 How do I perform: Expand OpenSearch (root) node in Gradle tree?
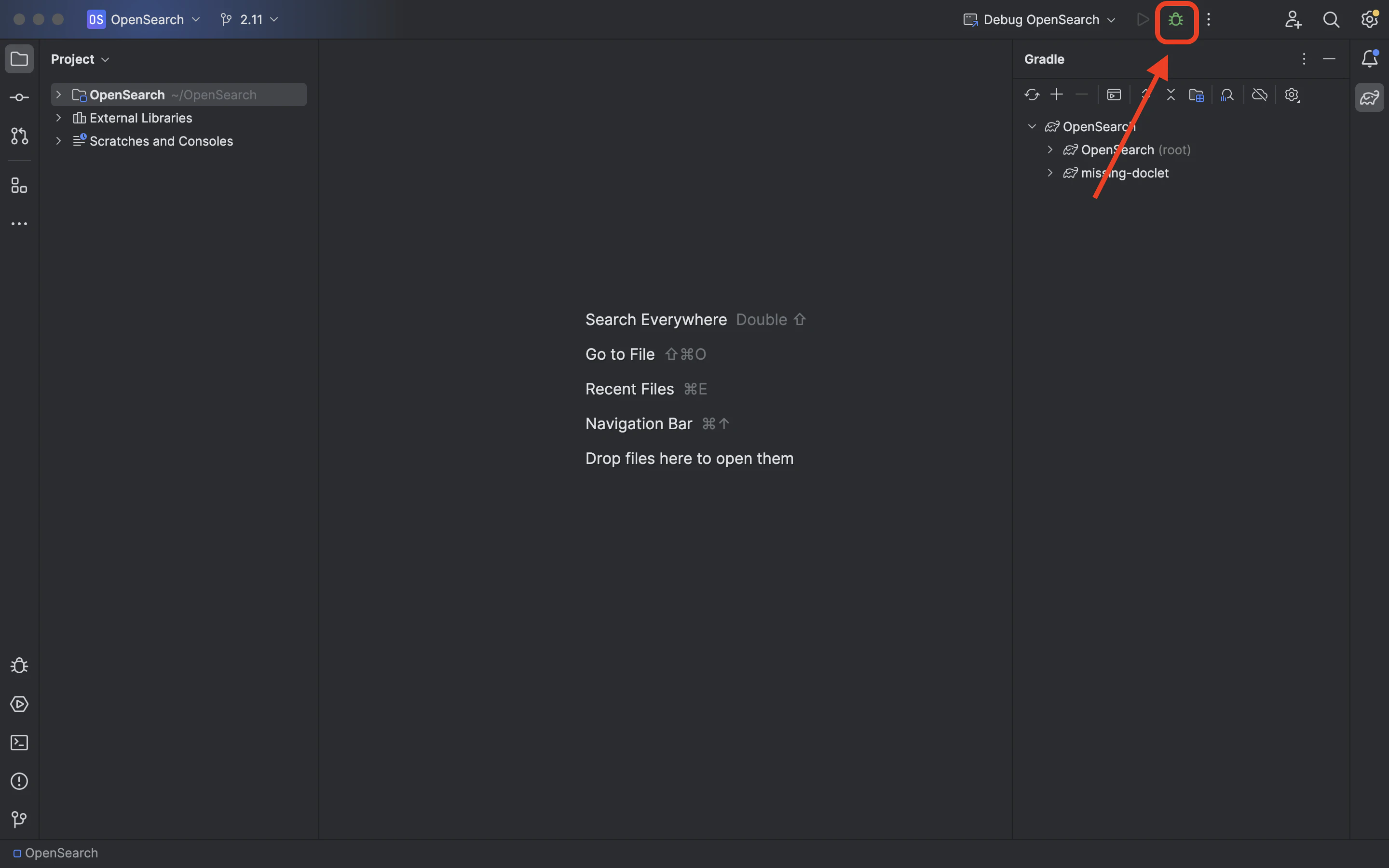(x=1050, y=150)
